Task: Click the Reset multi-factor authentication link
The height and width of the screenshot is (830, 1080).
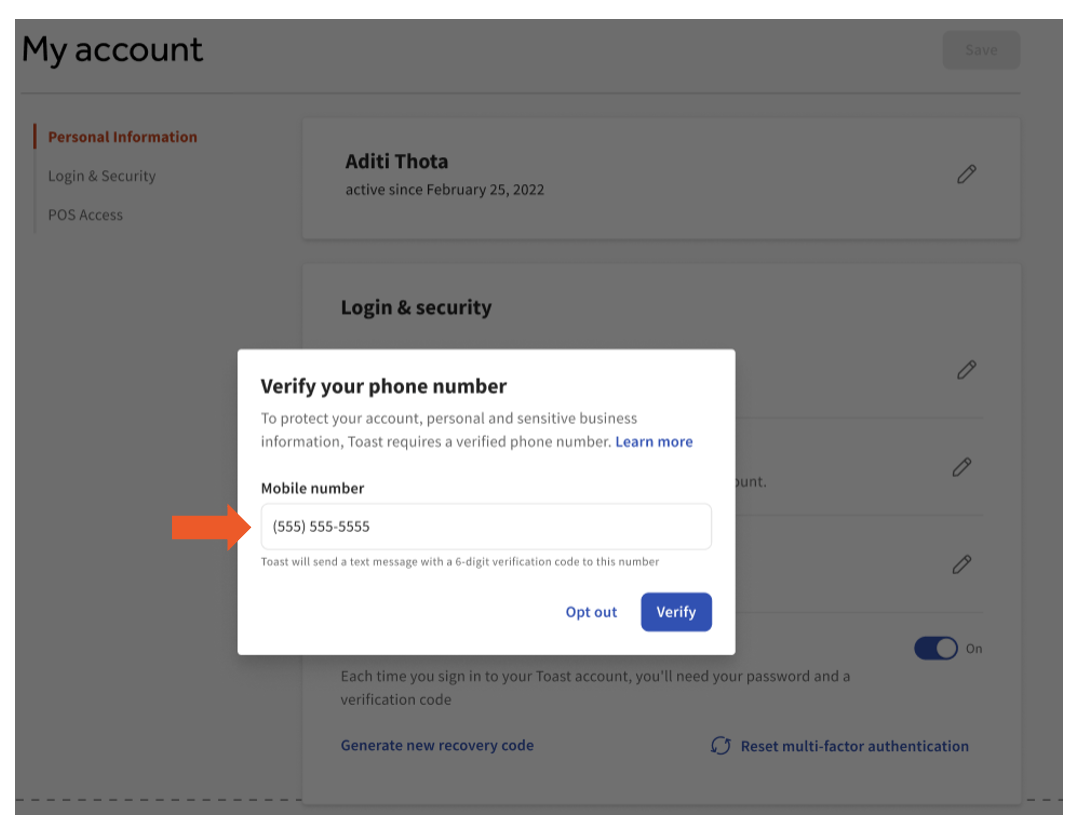Action: [854, 746]
